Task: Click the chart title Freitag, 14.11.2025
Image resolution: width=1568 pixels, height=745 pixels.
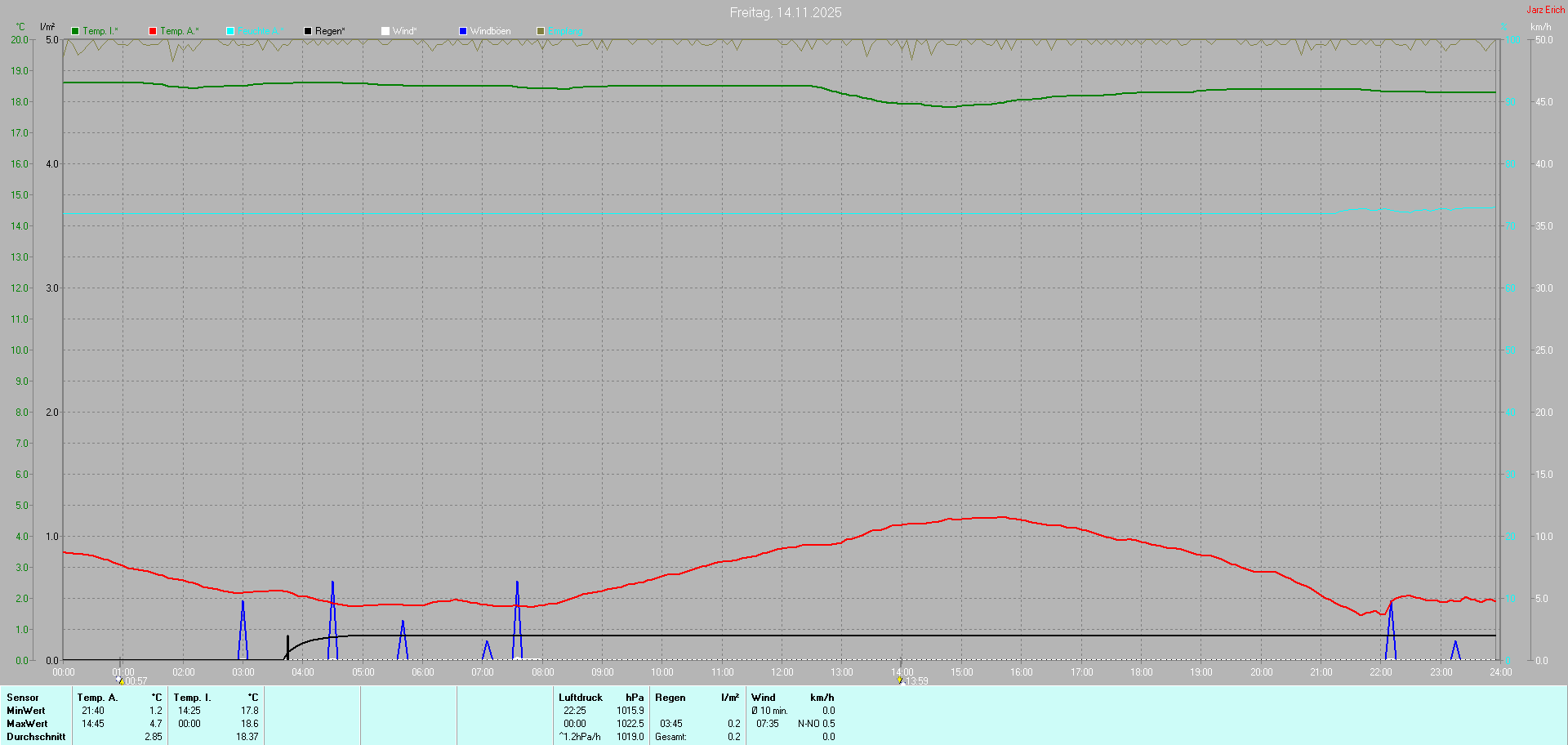Action: [785, 12]
